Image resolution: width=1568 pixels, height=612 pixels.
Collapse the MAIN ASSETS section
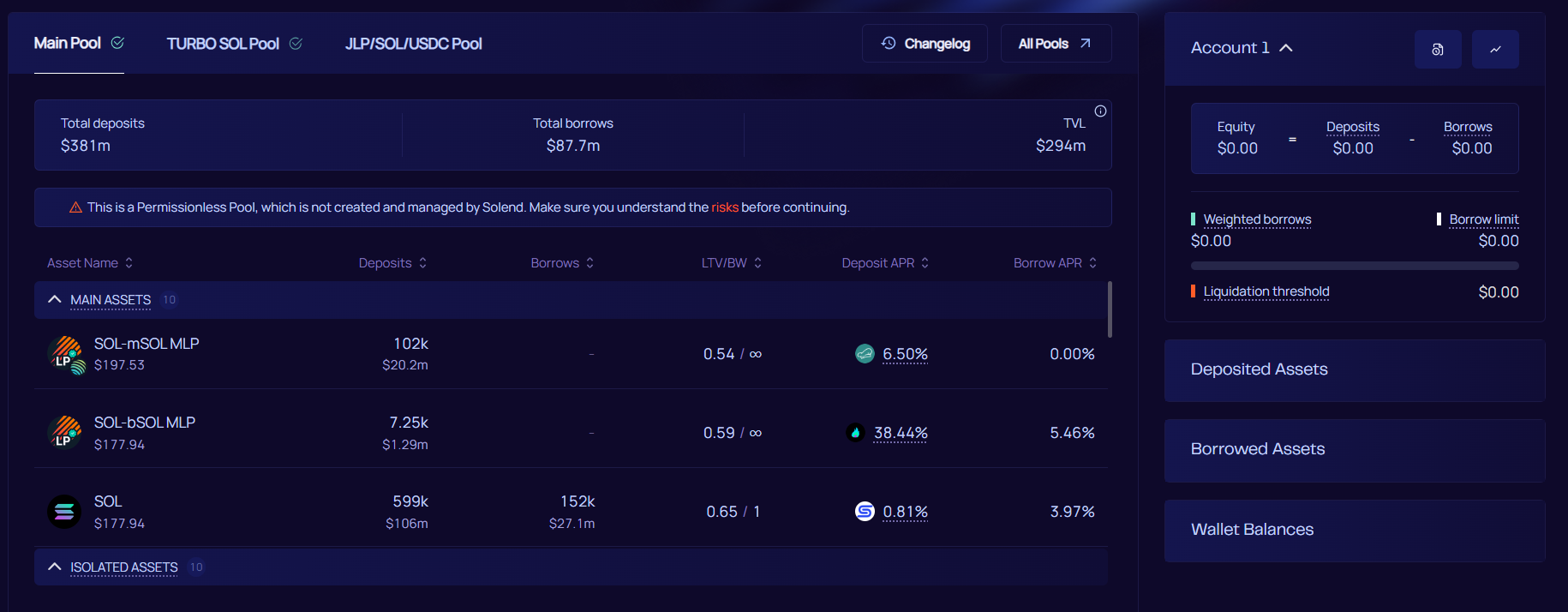(55, 299)
